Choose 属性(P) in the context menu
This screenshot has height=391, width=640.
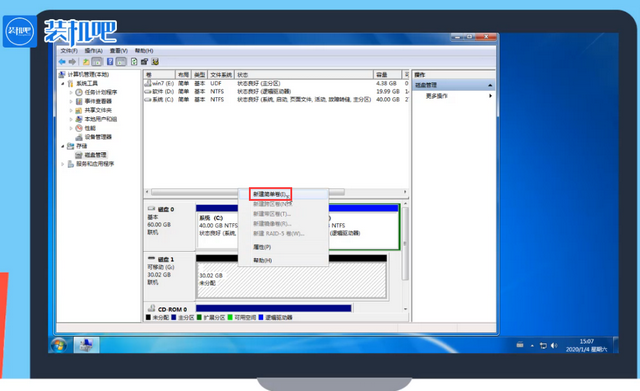262,247
